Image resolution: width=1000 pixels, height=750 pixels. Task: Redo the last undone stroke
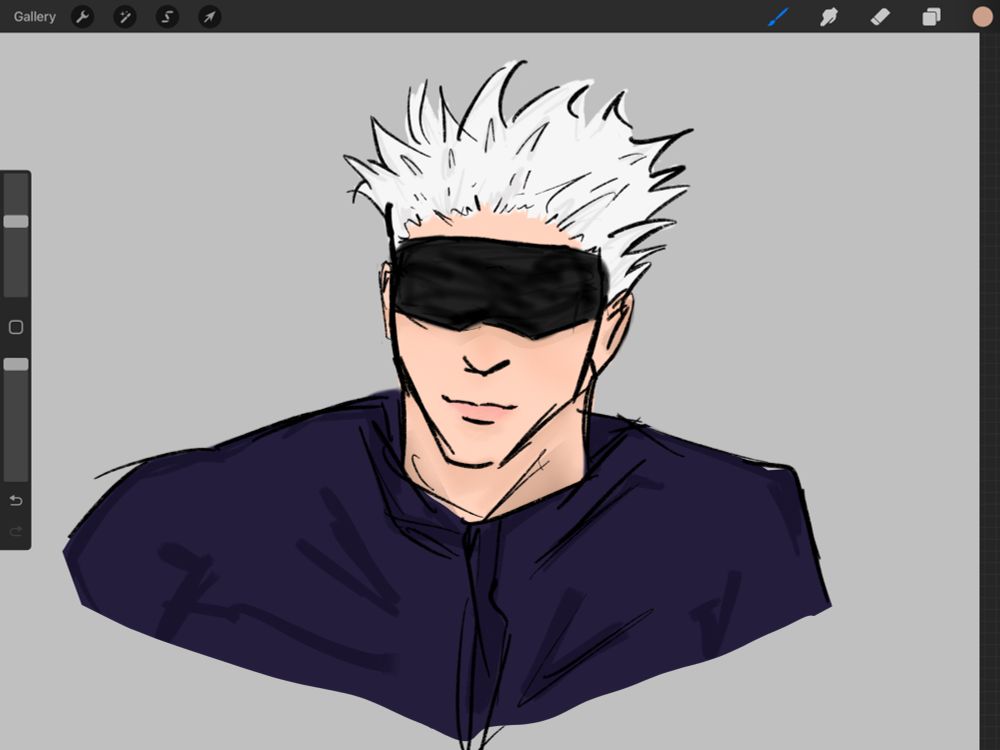click(x=16, y=531)
